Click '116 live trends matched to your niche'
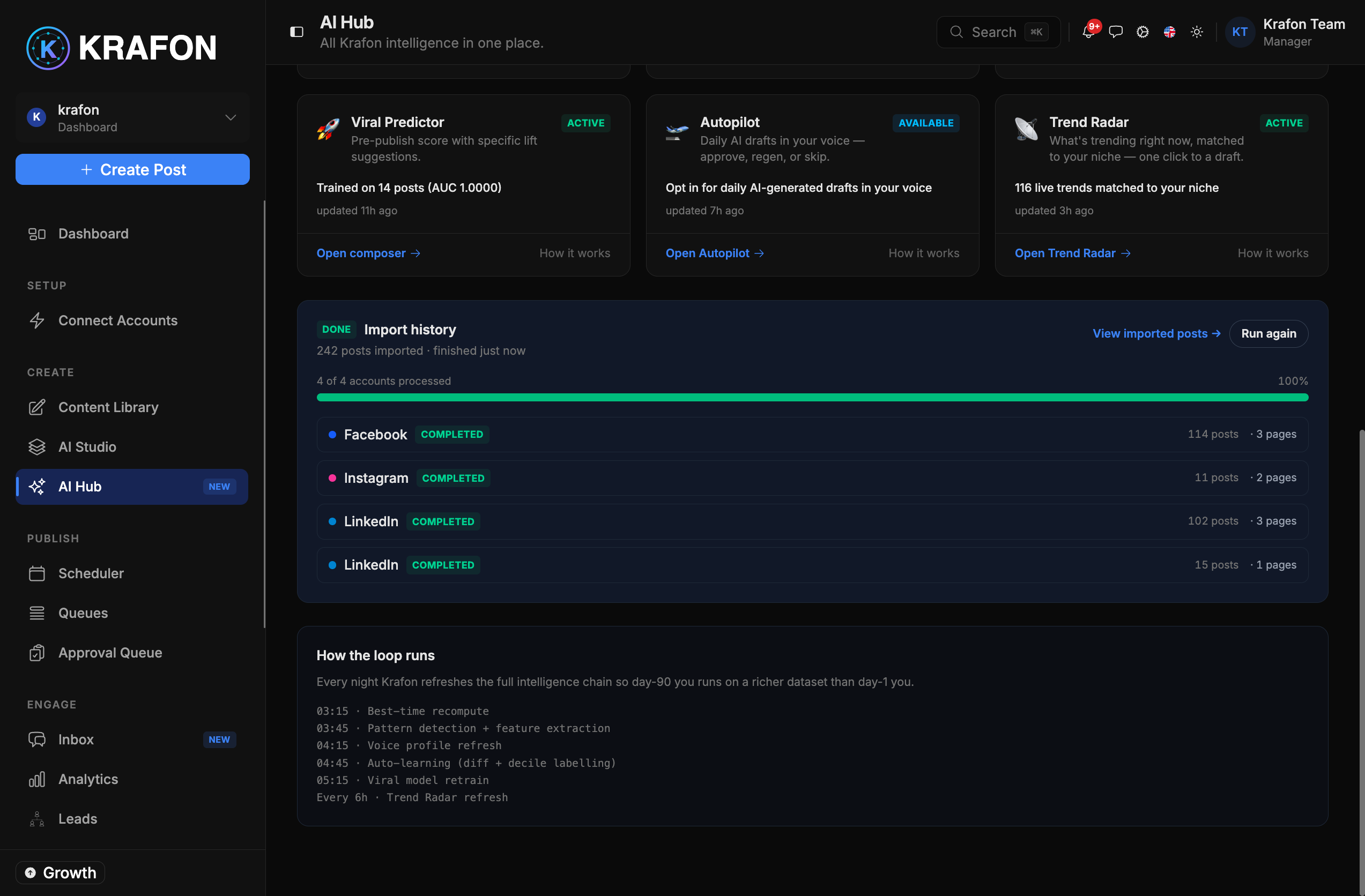1365x896 pixels. (x=1116, y=188)
